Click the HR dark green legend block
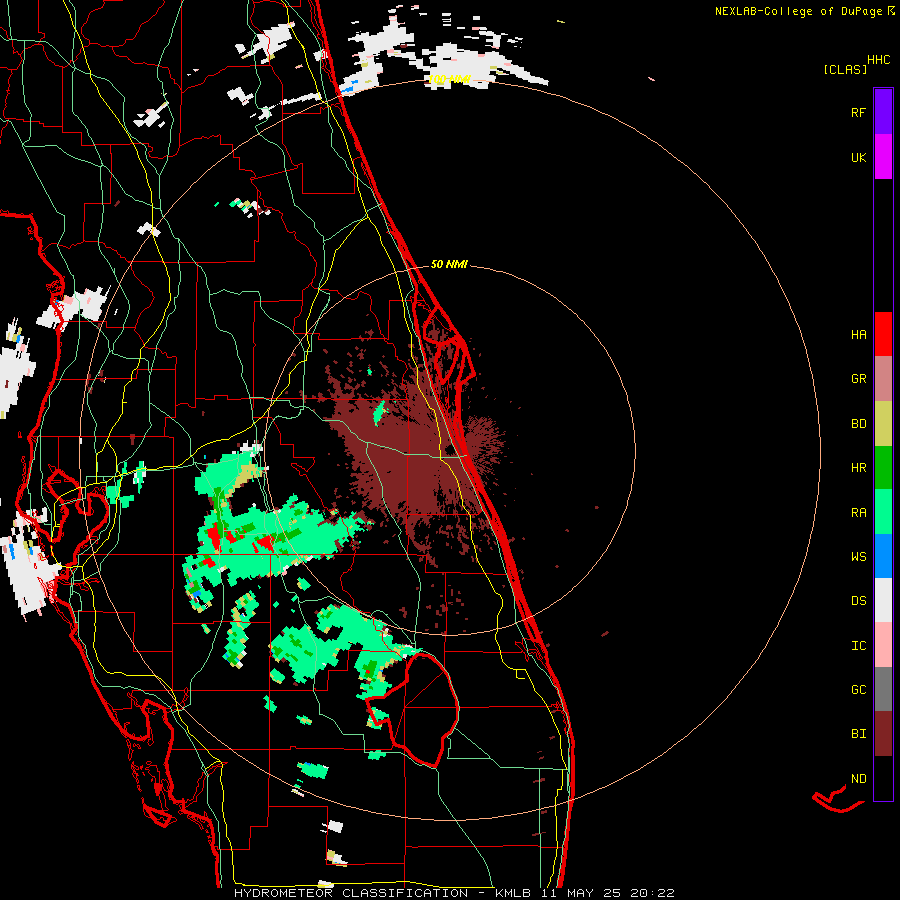This screenshot has width=900, height=900. [883, 468]
